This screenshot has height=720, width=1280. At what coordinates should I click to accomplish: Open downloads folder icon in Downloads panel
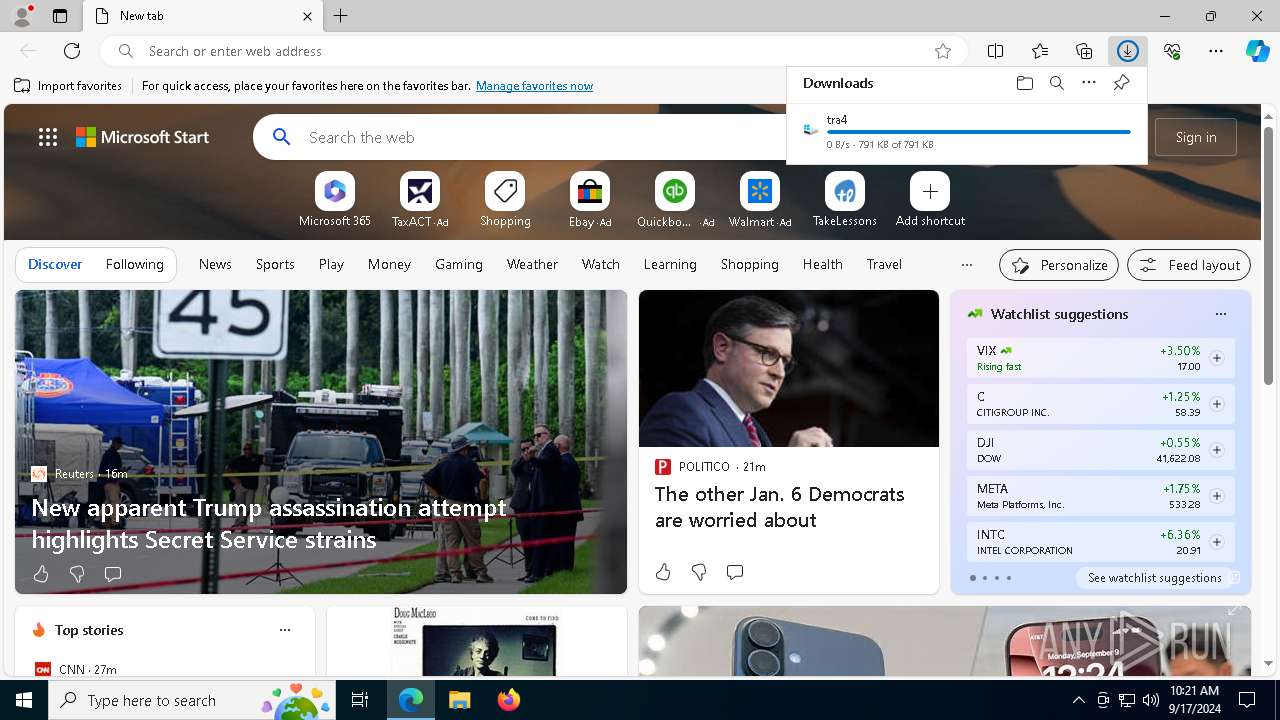click(1024, 83)
